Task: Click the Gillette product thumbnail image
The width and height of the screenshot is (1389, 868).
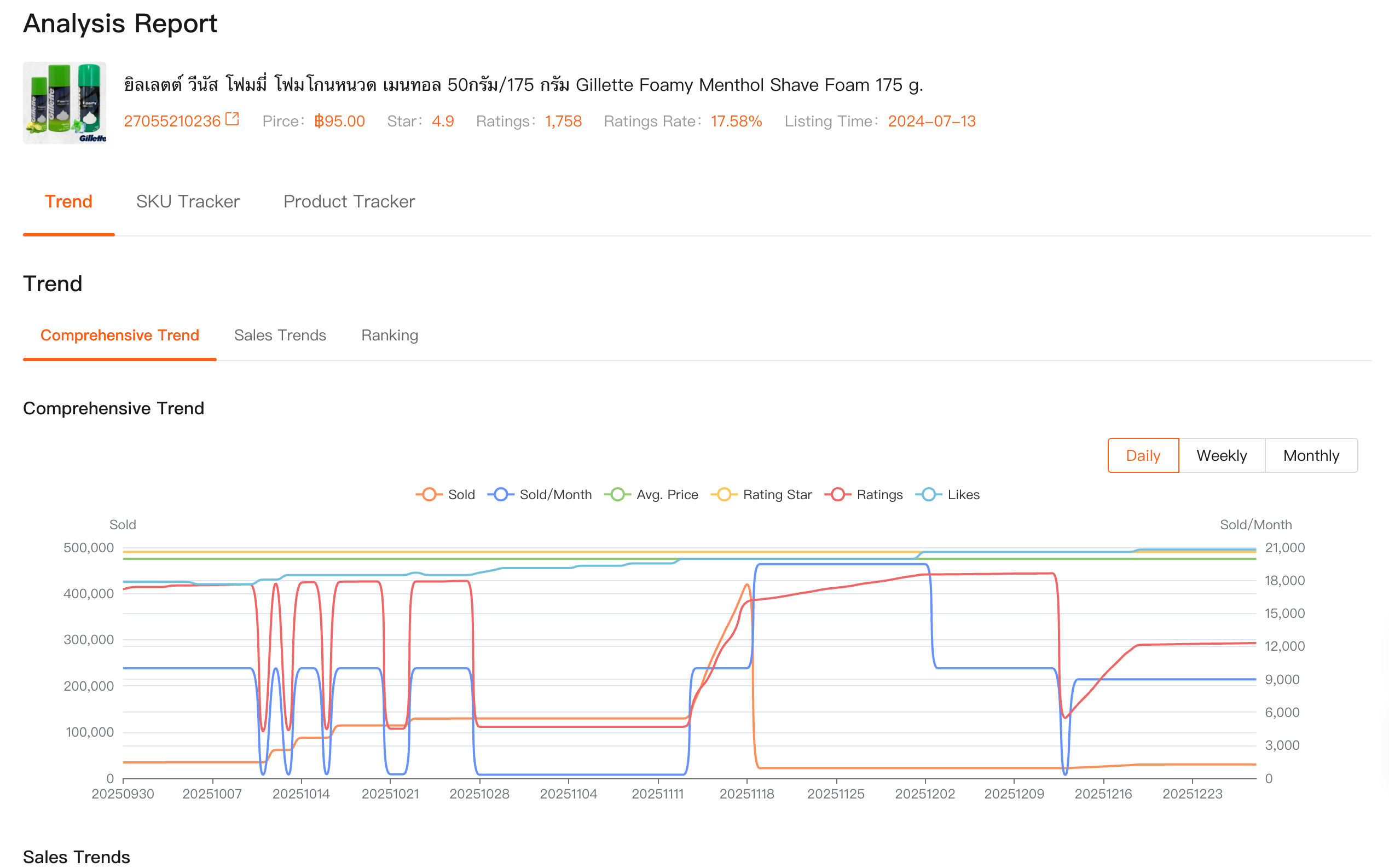Action: coord(64,103)
